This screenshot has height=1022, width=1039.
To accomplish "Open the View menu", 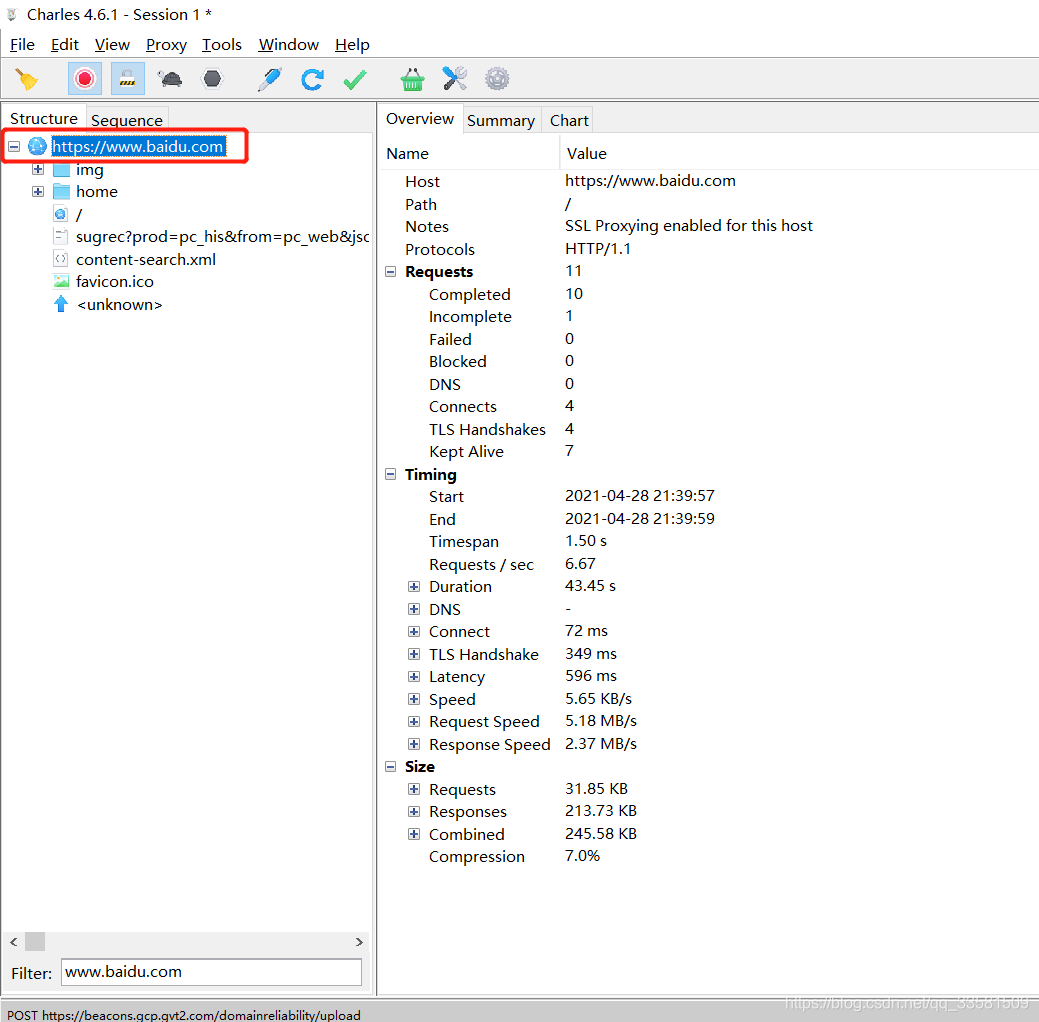I will pyautogui.click(x=112, y=44).
